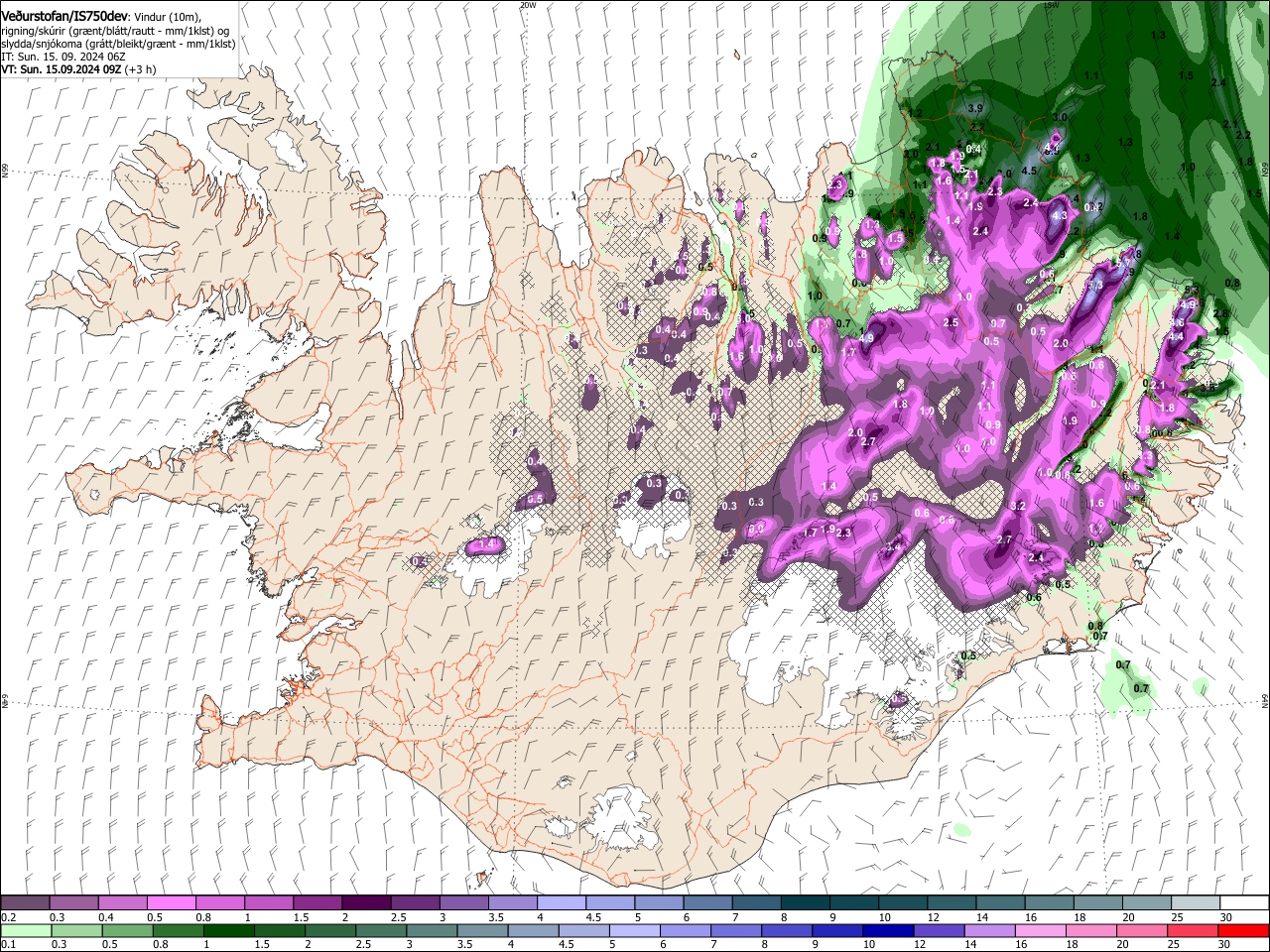
Task: Select the darkest purple 2–2.5 snow swatch
Action: (366, 903)
